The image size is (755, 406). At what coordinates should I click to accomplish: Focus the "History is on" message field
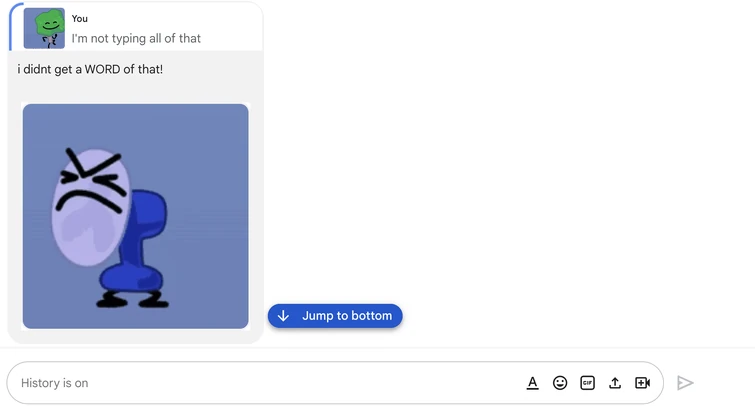(260, 383)
